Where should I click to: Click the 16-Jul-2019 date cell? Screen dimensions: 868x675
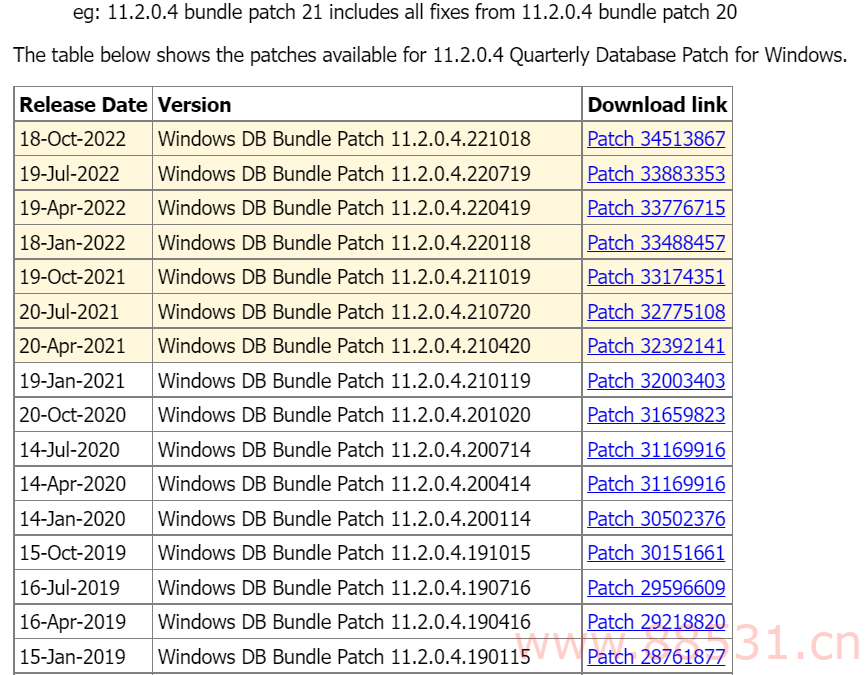coord(84,588)
